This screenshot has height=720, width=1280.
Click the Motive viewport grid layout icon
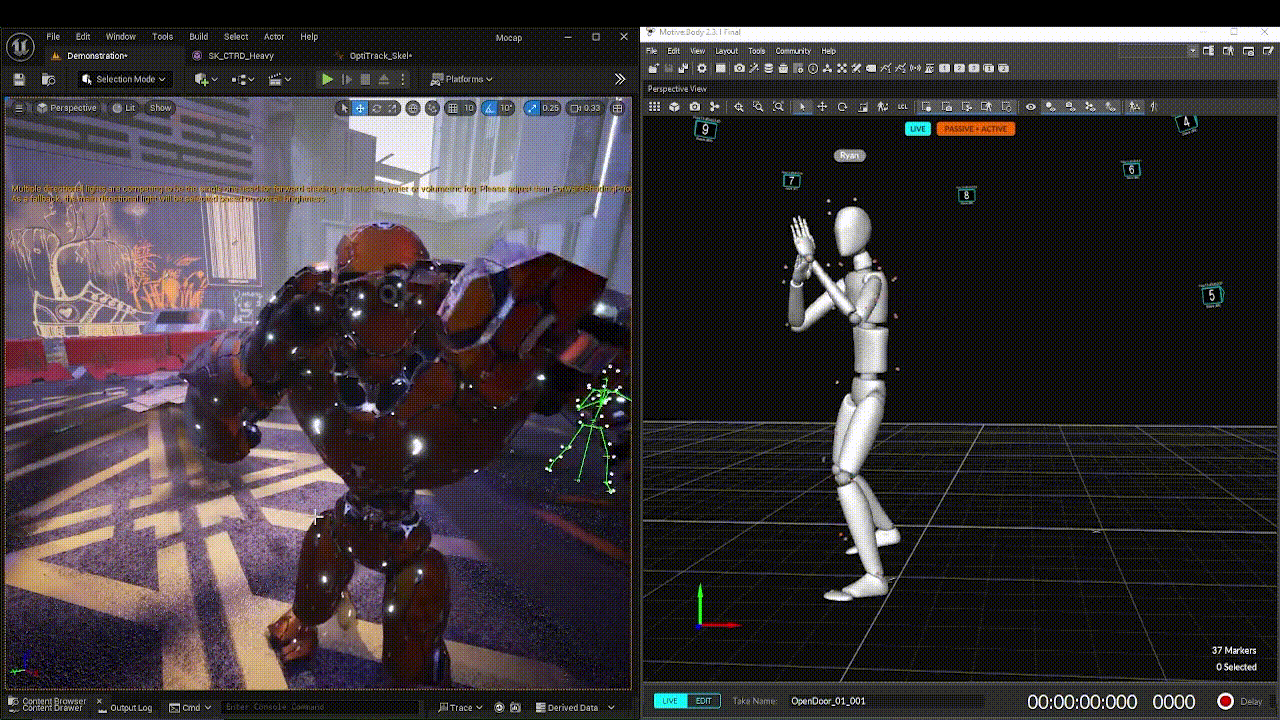point(655,107)
